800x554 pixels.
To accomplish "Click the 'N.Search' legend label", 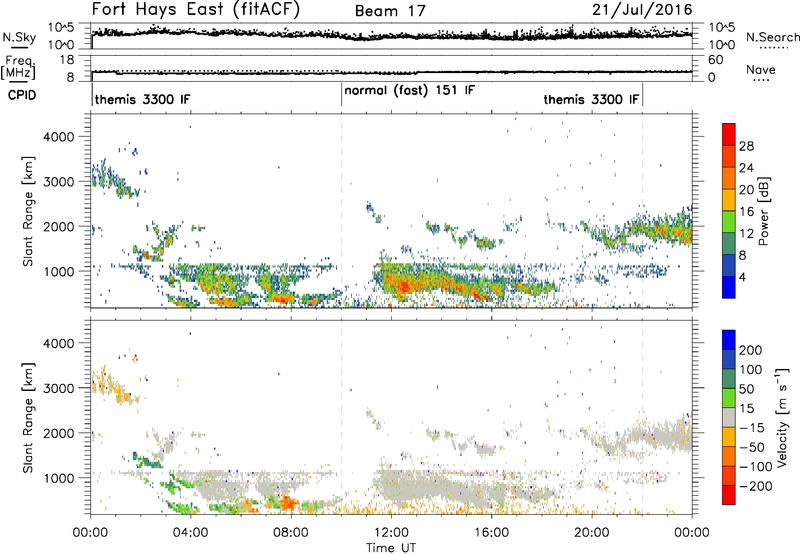I will point(772,37).
